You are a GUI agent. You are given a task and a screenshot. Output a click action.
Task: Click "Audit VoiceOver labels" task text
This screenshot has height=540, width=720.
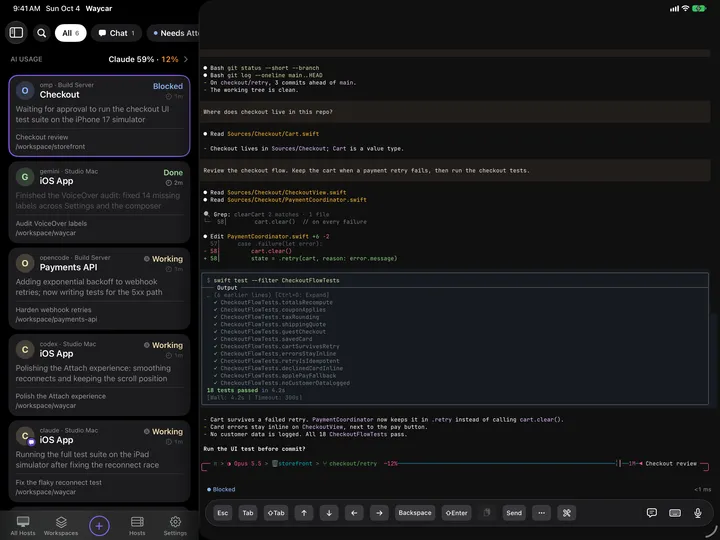coord(51,224)
